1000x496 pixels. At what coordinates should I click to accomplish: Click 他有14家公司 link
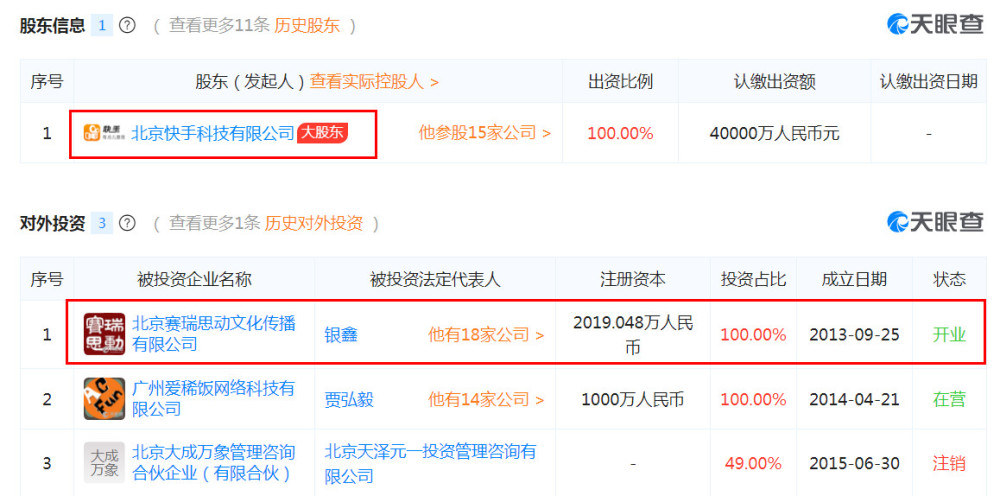[x=486, y=400]
